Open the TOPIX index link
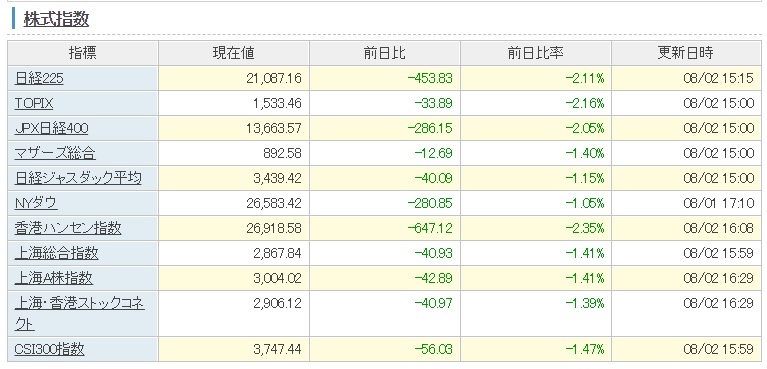The image size is (767, 369). click(34, 103)
